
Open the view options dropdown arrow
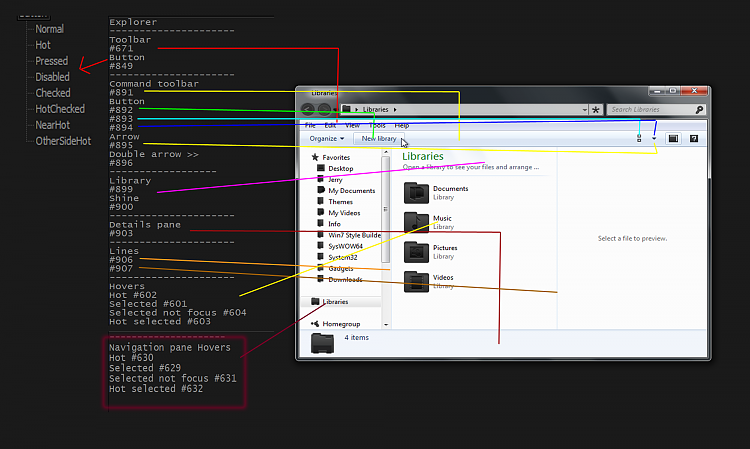654,139
